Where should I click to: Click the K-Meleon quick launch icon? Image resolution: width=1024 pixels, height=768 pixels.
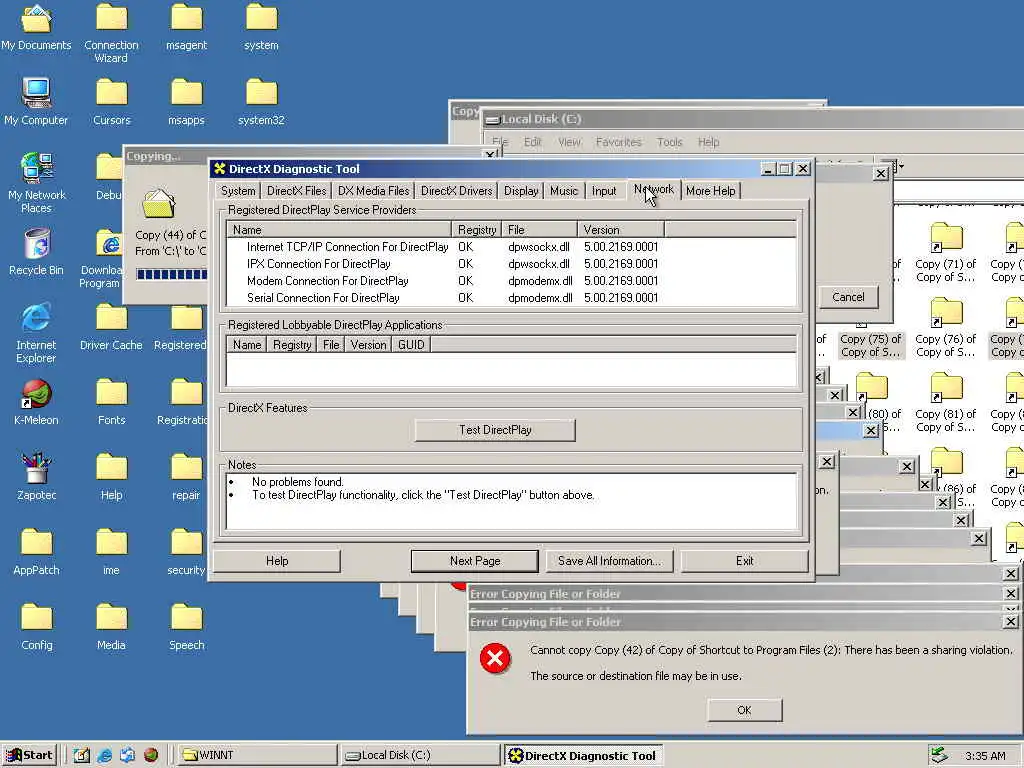coord(151,756)
